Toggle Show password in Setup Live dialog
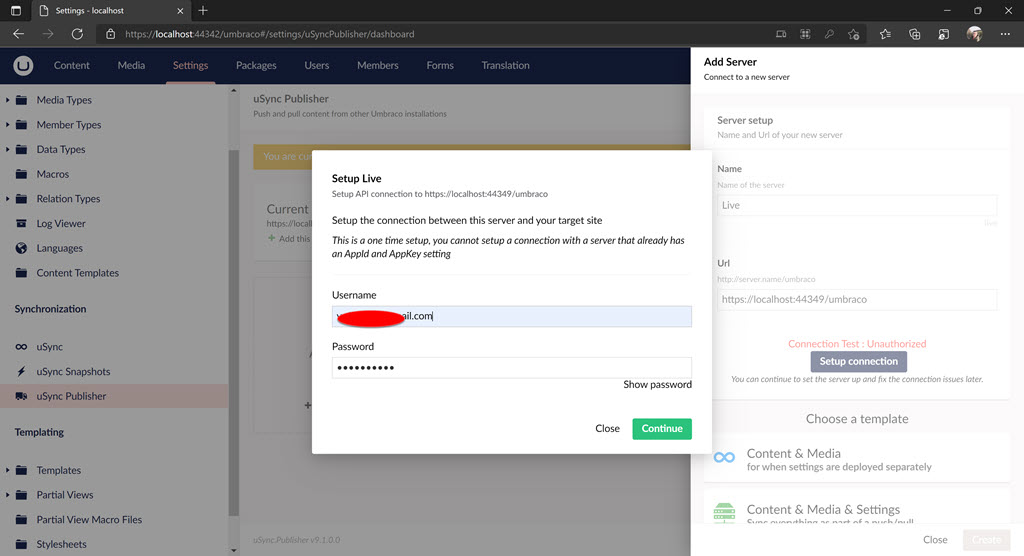 point(657,385)
